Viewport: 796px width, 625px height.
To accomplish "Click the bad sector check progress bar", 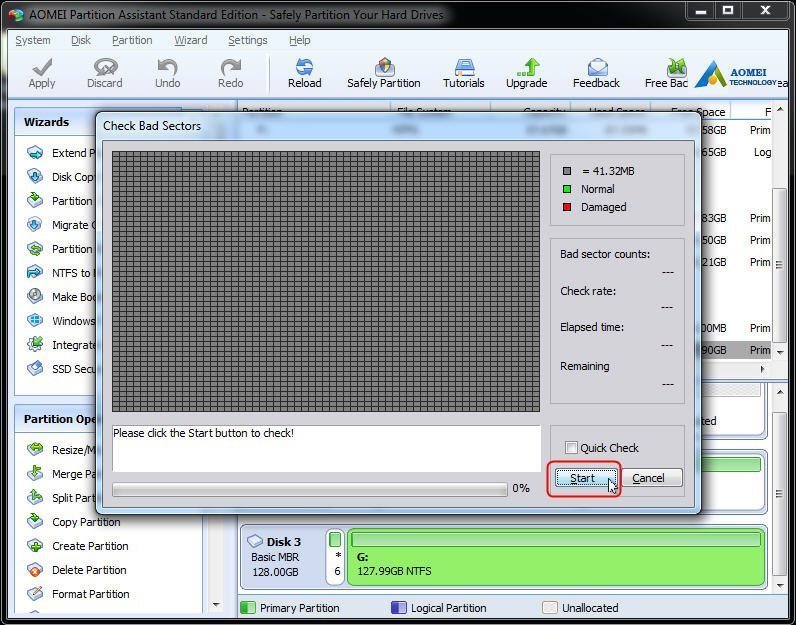I will pos(310,489).
